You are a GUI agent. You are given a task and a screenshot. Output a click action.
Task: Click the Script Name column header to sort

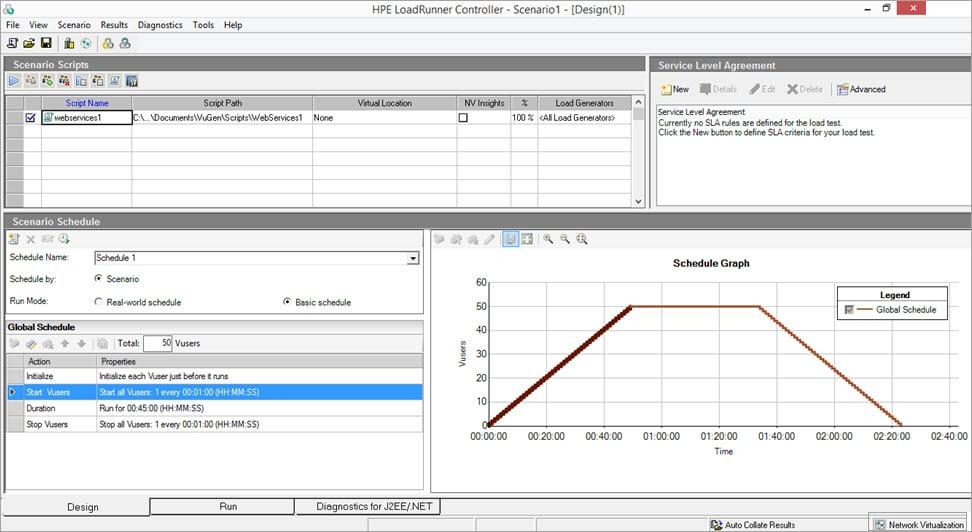tap(87, 103)
